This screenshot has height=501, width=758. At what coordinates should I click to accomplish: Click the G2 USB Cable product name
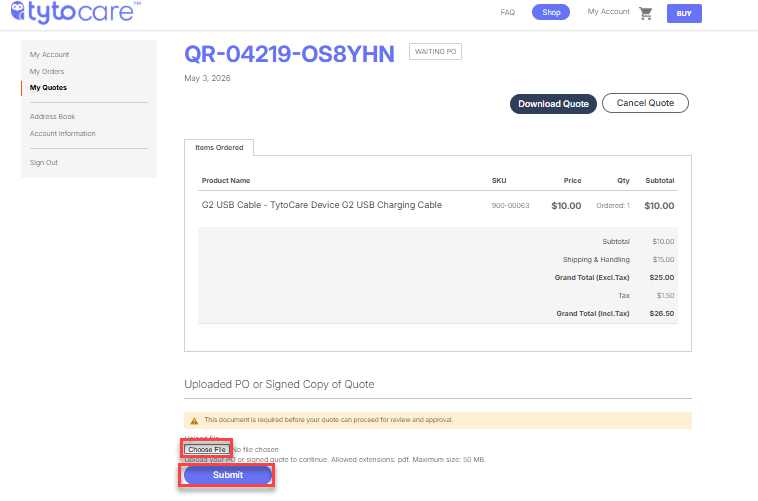(x=321, y=205)
